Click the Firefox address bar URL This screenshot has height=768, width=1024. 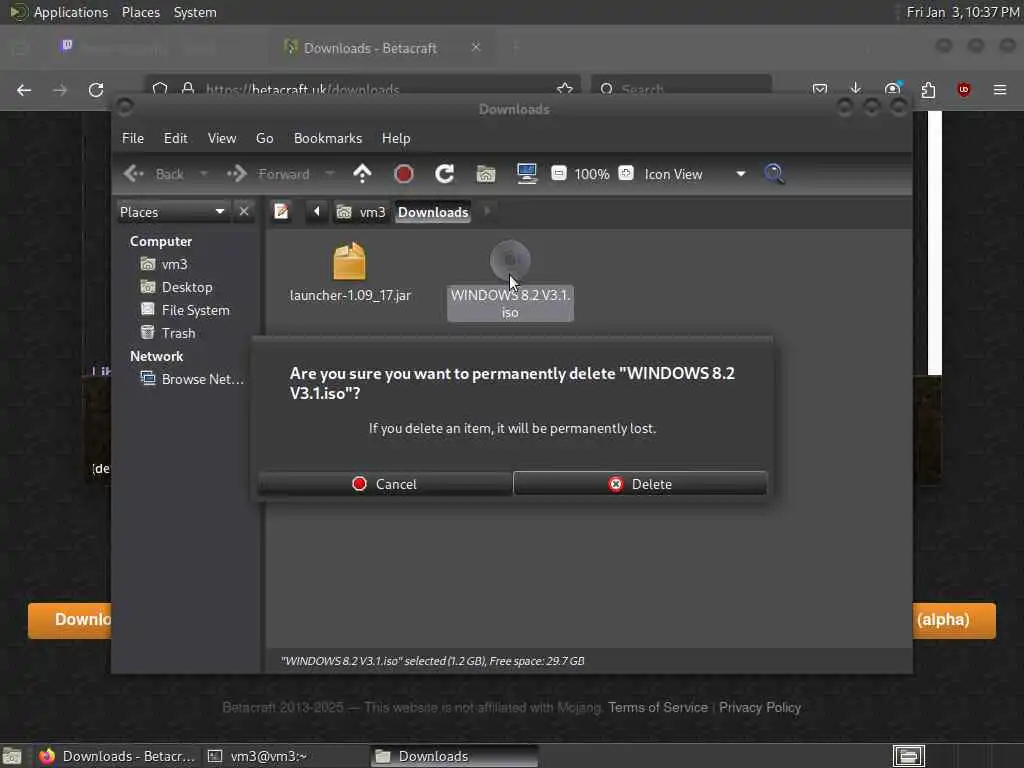(x=302, y=89)
